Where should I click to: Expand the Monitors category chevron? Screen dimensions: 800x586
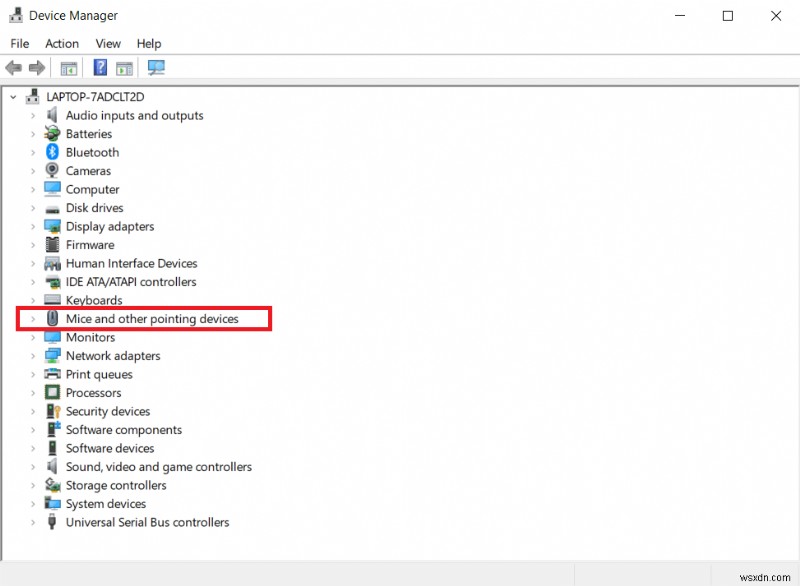coord(33,338)
